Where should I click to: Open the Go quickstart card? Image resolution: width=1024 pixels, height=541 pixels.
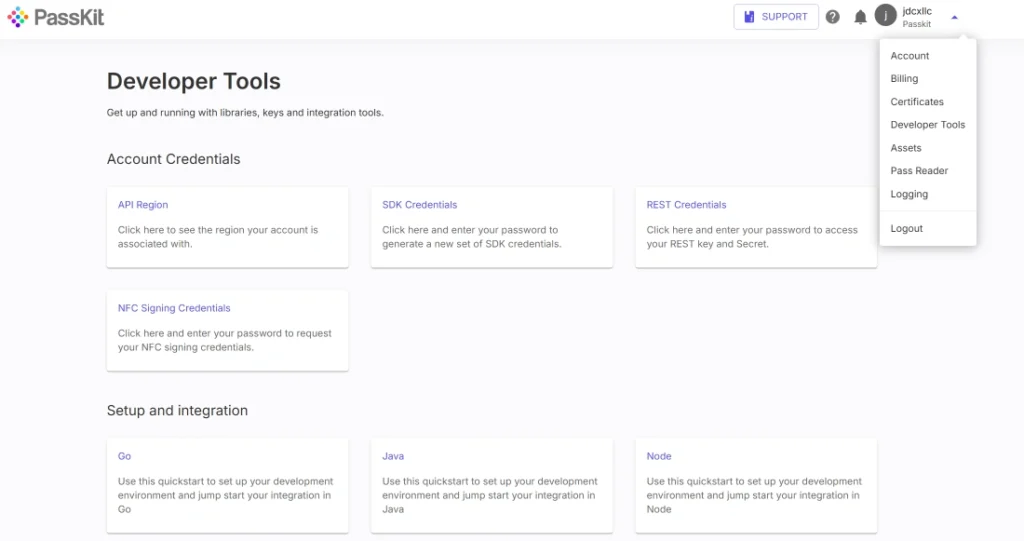point(227,485)
